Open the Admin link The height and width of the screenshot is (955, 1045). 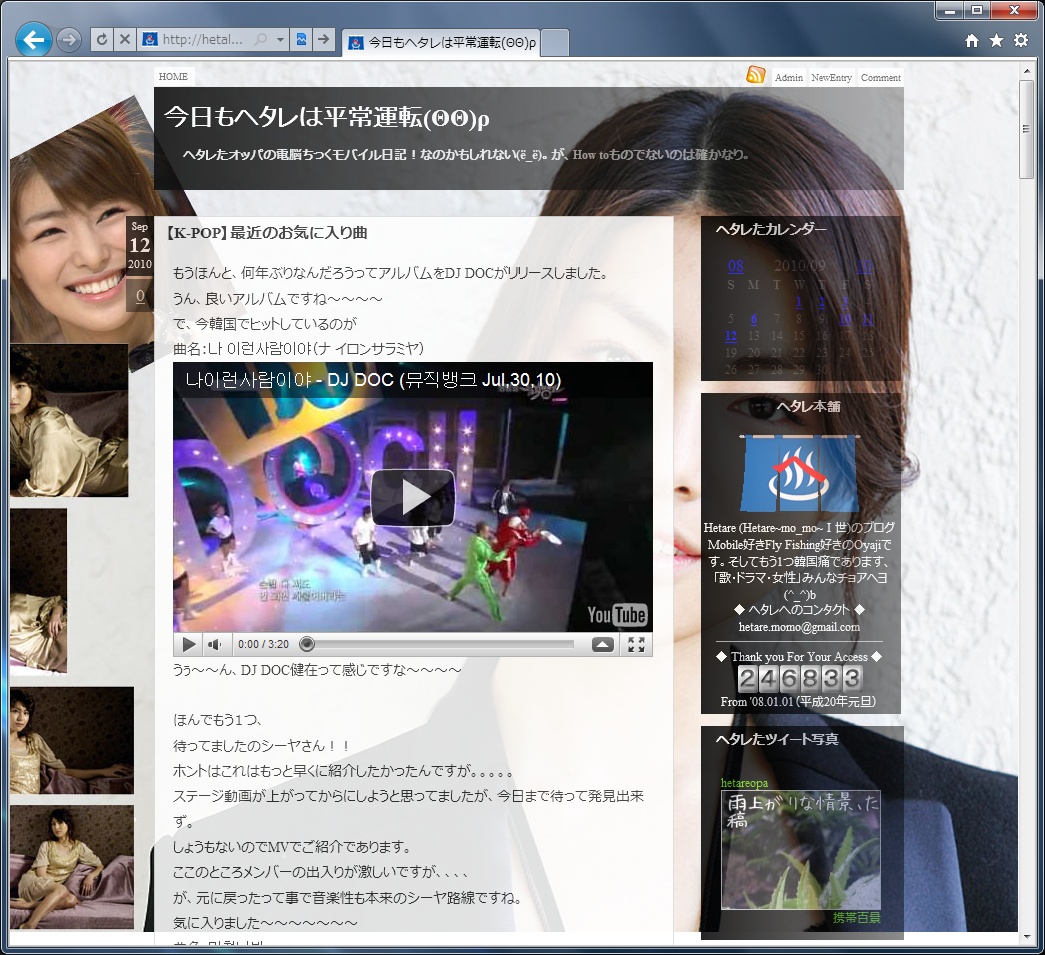click(788, 77)
